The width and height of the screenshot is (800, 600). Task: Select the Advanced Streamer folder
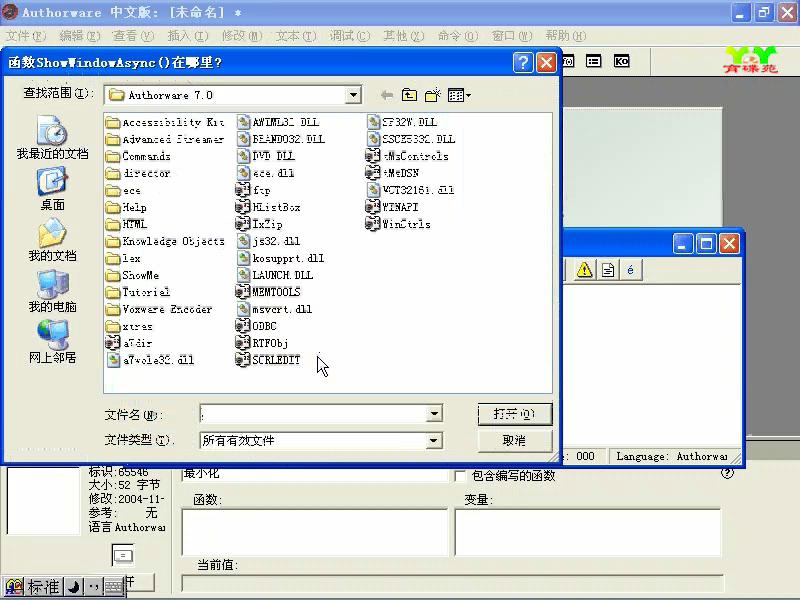click(165, 139)
